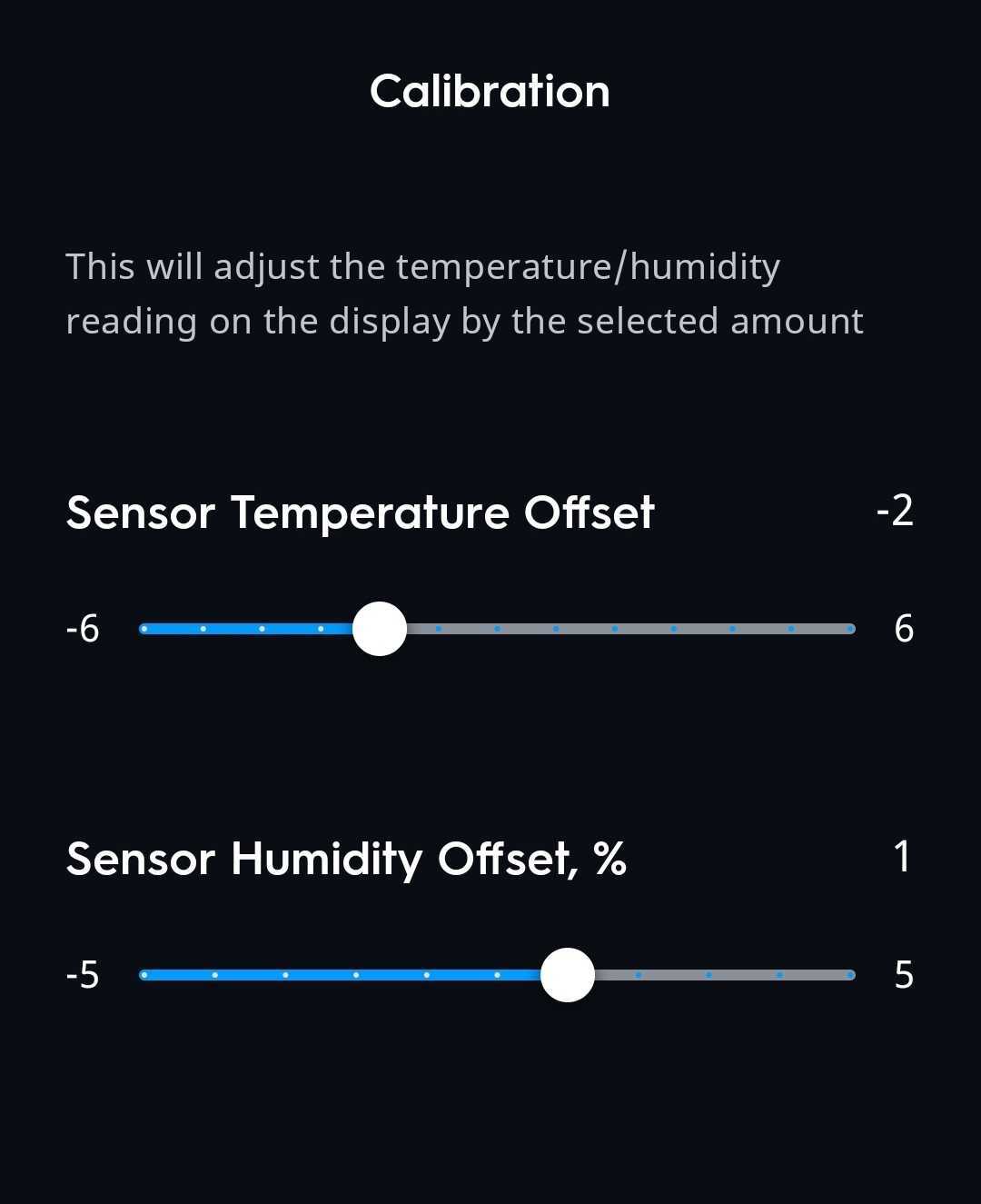Set humidity offset to 0 on slider
The image size is (981, 1204).
click(x=497, y=975)
